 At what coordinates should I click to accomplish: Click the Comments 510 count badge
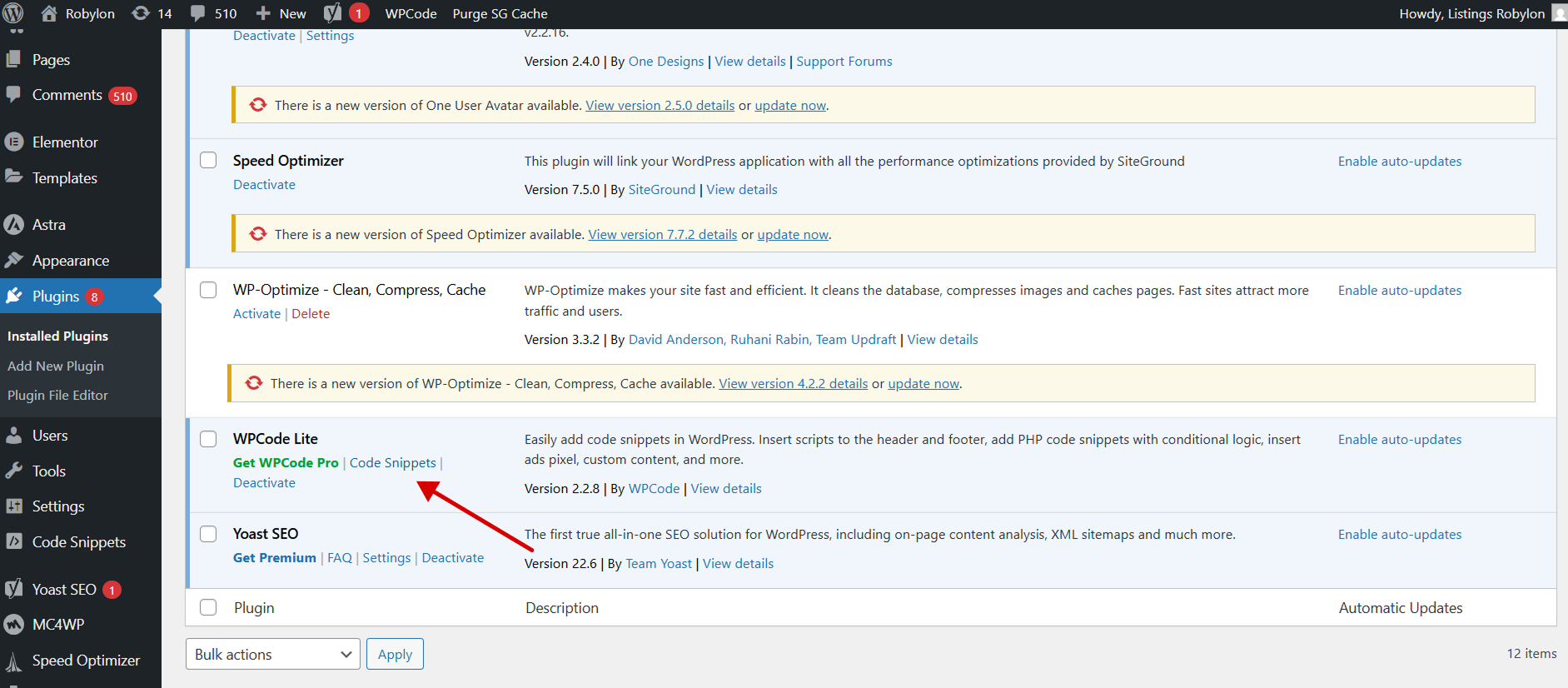pyautogui.click(x=122, y=96)
